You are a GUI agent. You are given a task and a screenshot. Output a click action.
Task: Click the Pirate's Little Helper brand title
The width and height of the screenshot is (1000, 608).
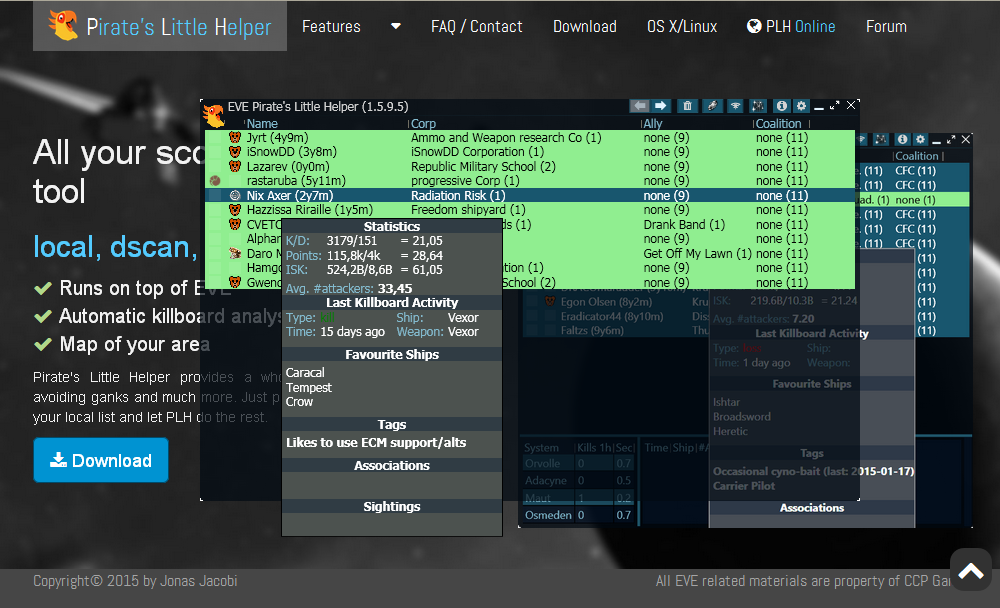[x=179, y=27]
